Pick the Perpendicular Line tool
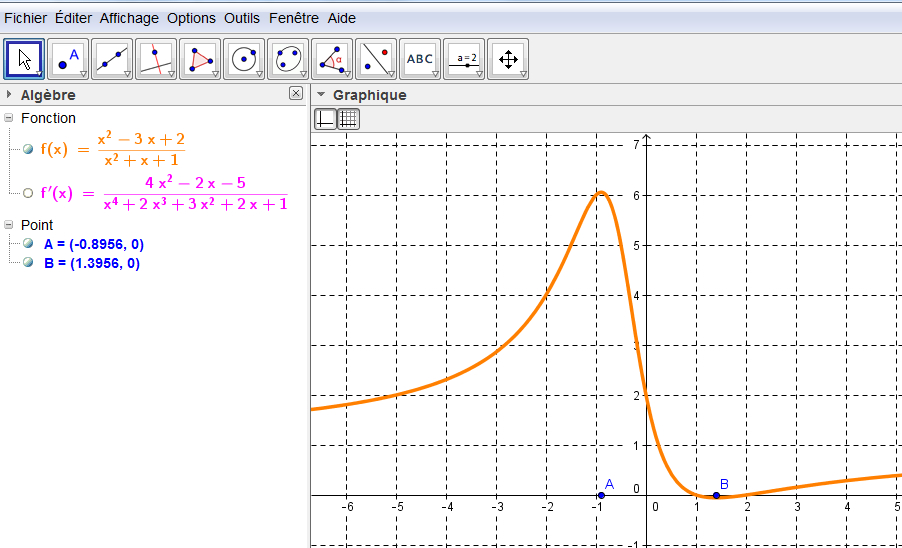902x548 pixels. tap(155, 59)
